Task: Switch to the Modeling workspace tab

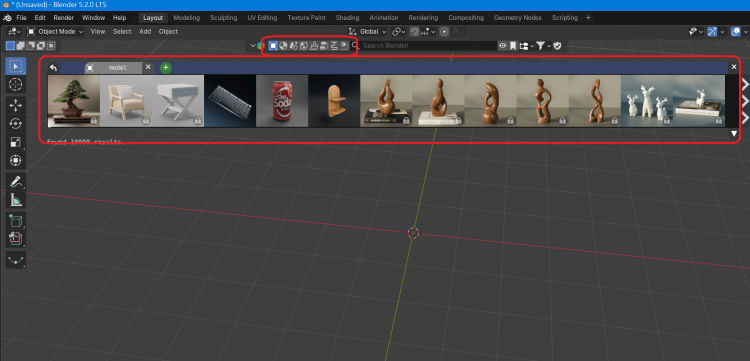Action: pos(187,18)
